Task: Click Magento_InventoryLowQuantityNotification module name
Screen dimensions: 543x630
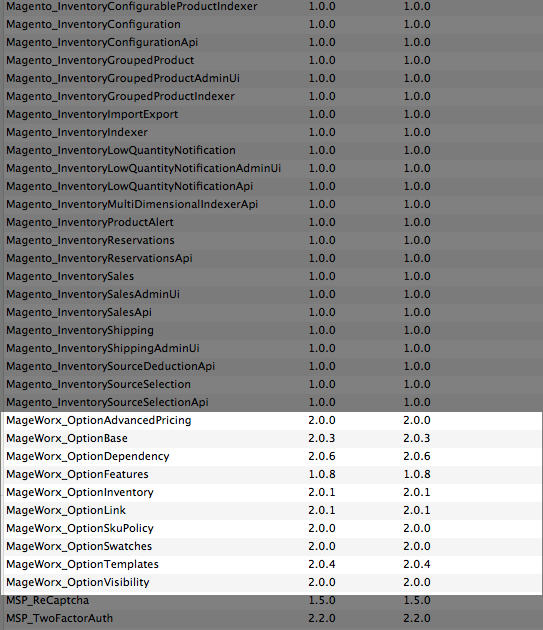Action: click(121, 151)
